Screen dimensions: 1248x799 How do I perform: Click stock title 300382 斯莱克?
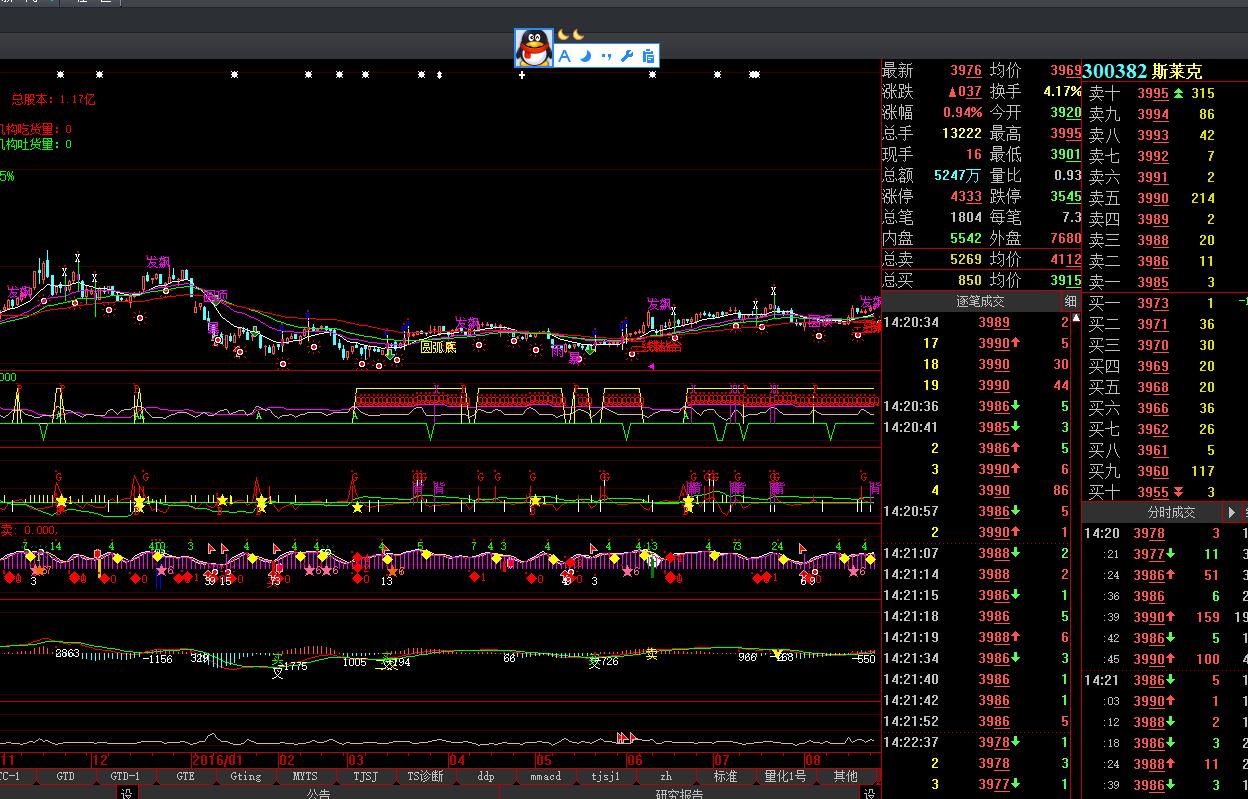[x=1142, y=71]
